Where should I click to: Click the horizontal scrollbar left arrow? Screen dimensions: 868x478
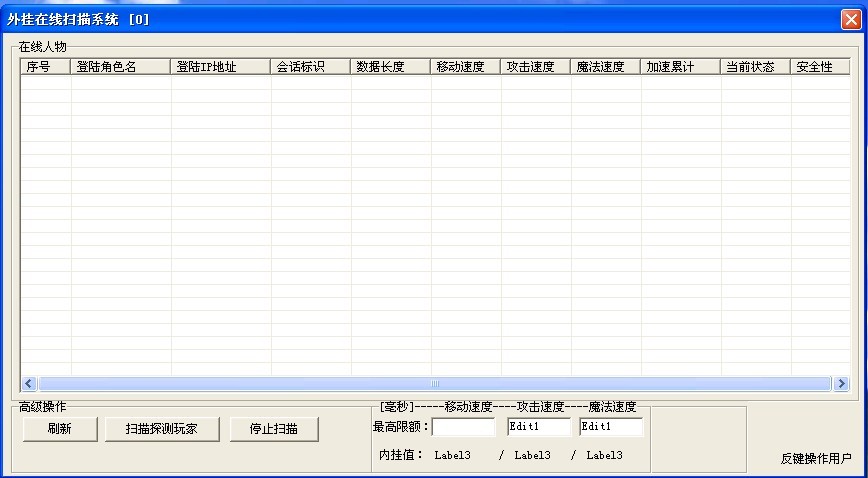[29, 384]
